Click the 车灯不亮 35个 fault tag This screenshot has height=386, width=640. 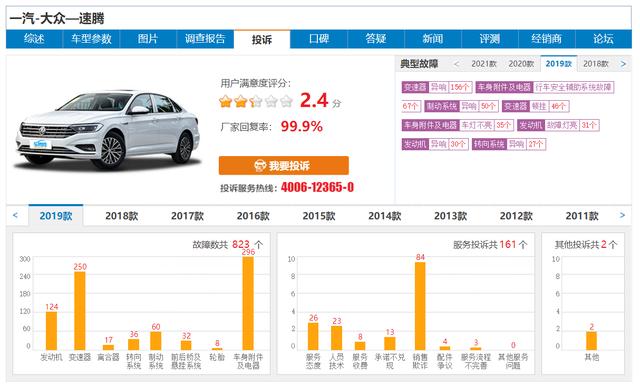457,125
